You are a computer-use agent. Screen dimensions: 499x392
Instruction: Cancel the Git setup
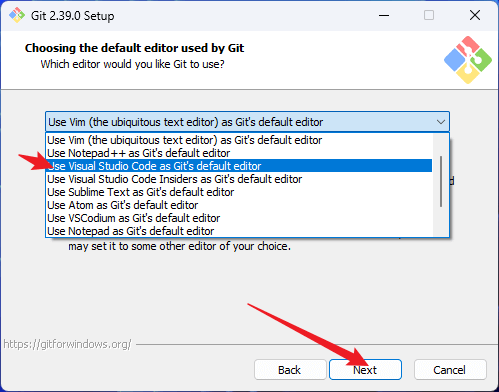tap(450, 370)
